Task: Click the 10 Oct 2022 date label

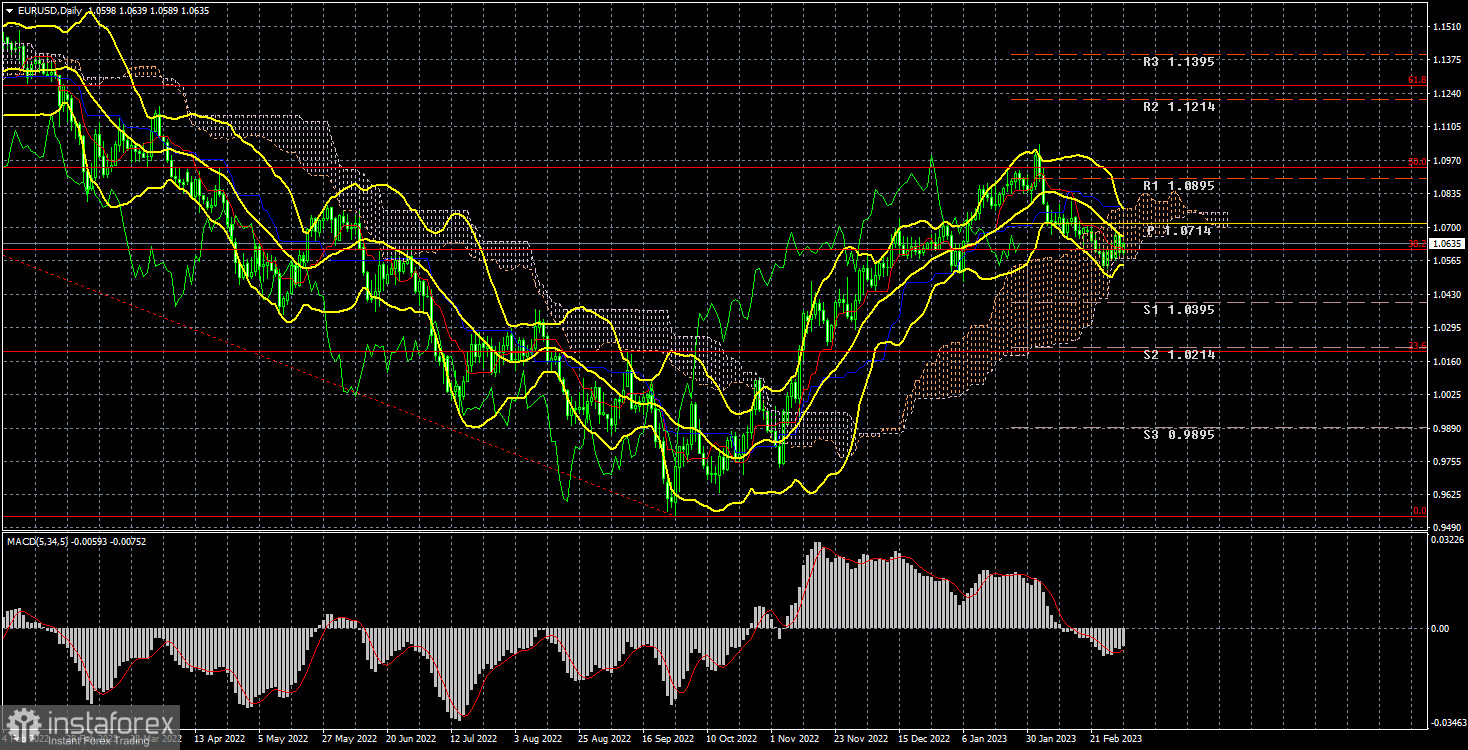Action: (x=732, y=739)
